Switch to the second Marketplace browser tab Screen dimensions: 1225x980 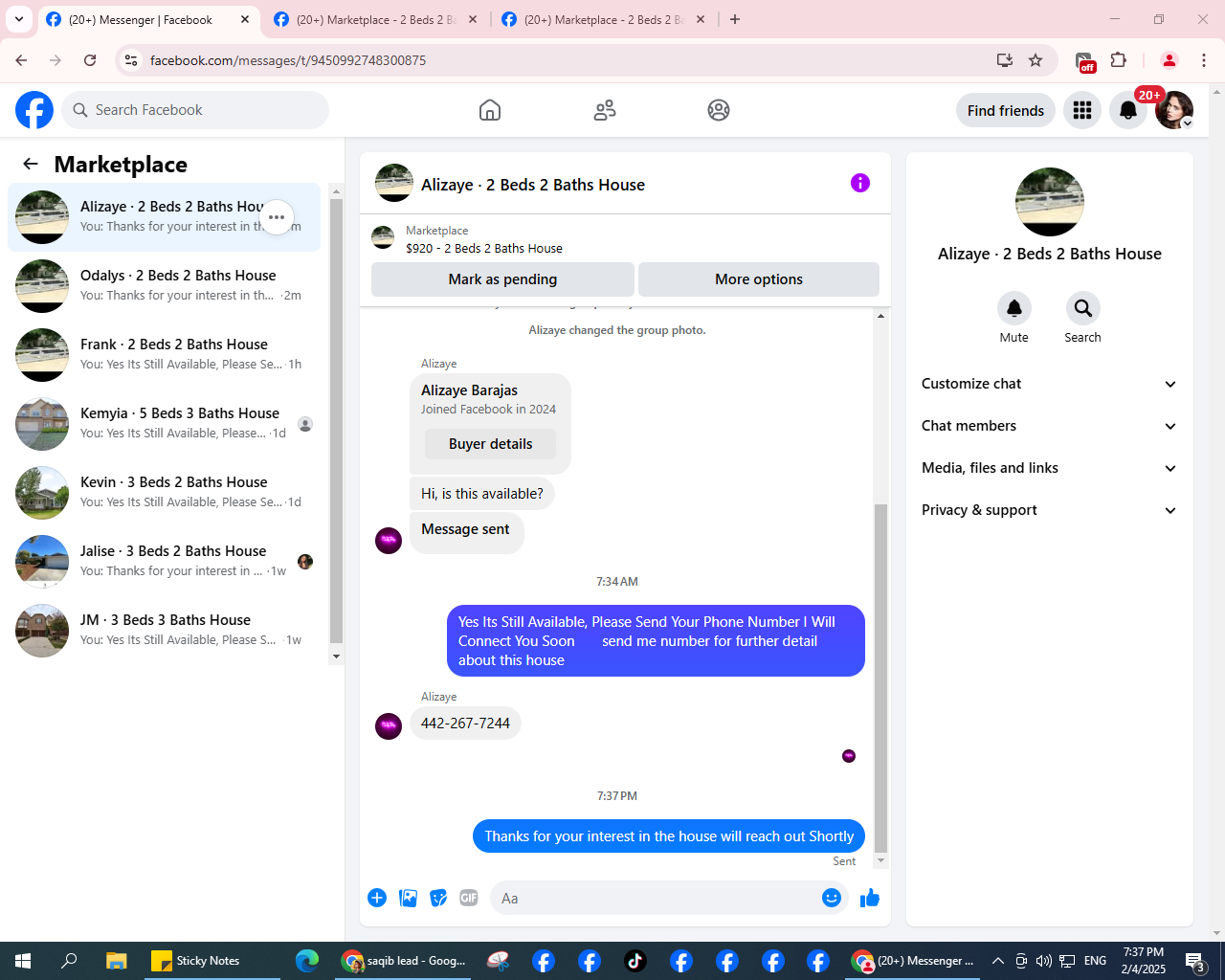point(375,19)
